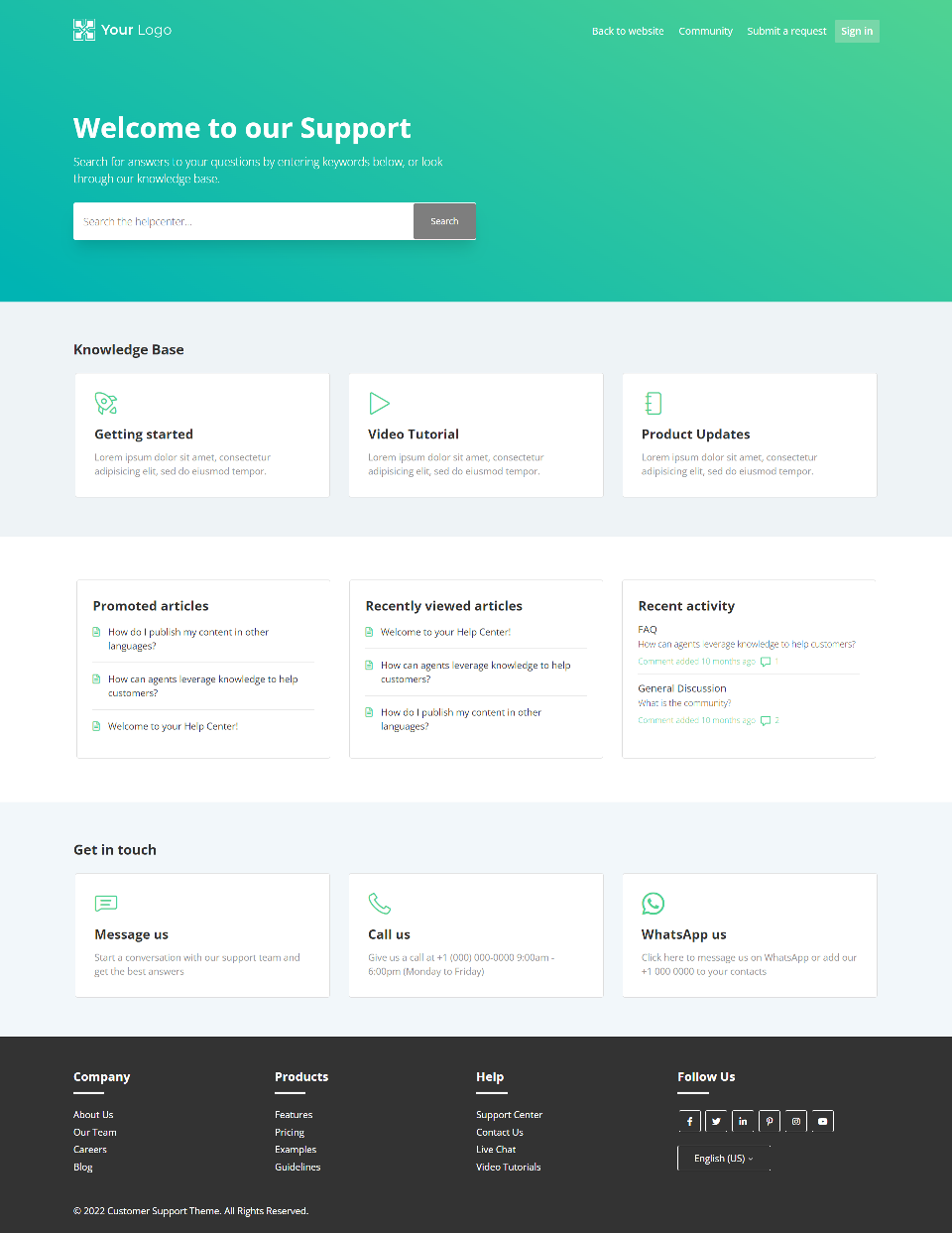This screenshot has height=1233, width=952.
Task: Open the Pricing link in footer
Action: click(290, 1132)
